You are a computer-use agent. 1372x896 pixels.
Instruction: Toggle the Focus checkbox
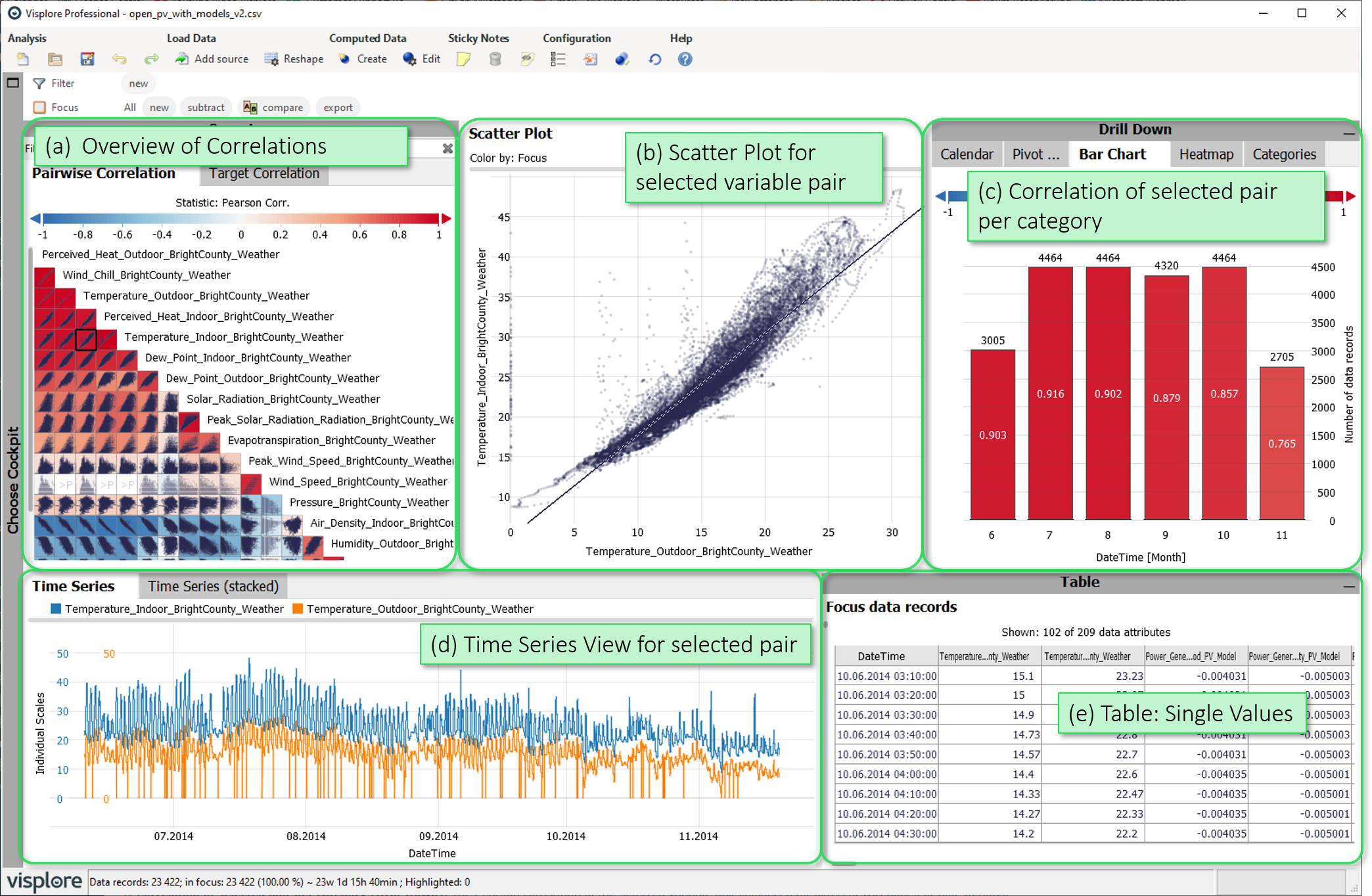(x=40, y=107)
